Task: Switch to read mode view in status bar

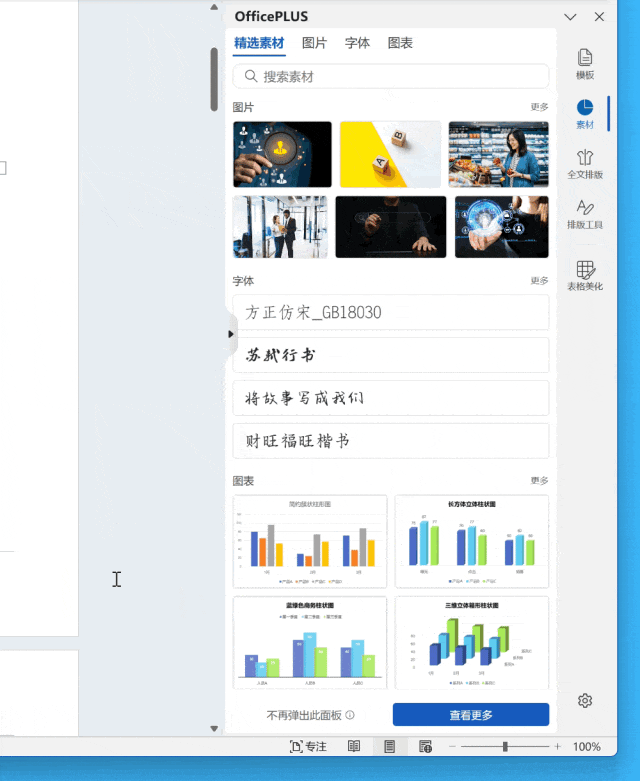Action: 354,747
